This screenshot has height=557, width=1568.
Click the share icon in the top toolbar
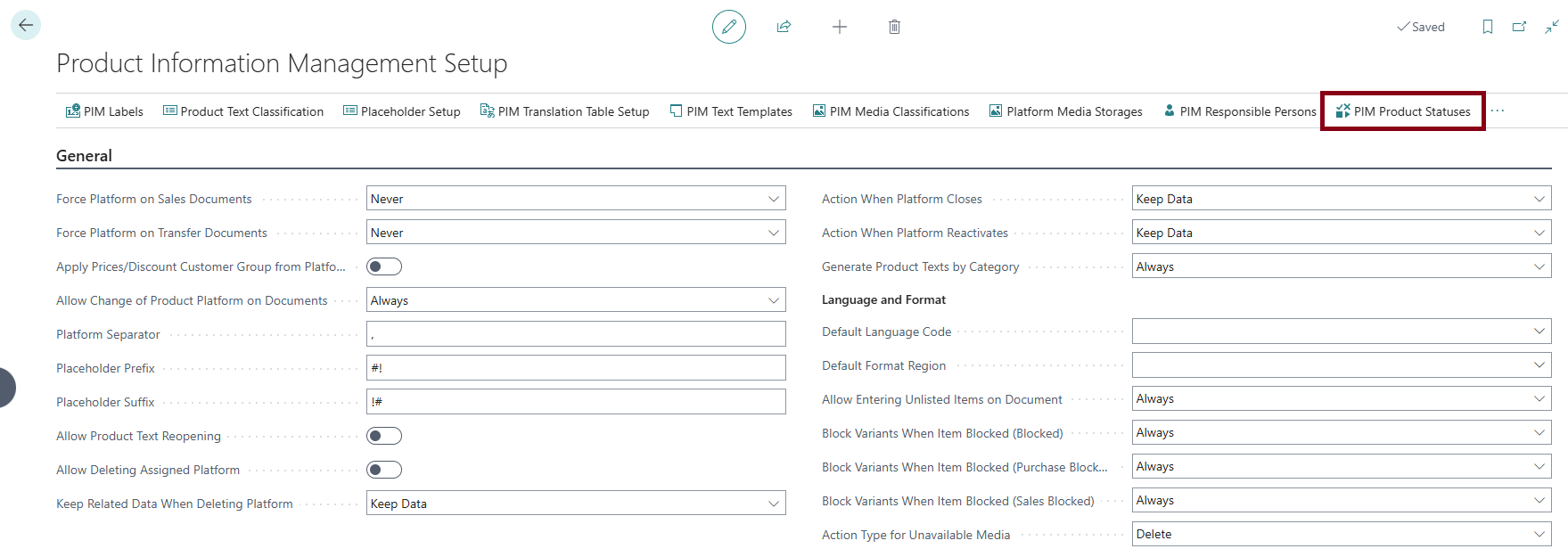click(784, 27)
